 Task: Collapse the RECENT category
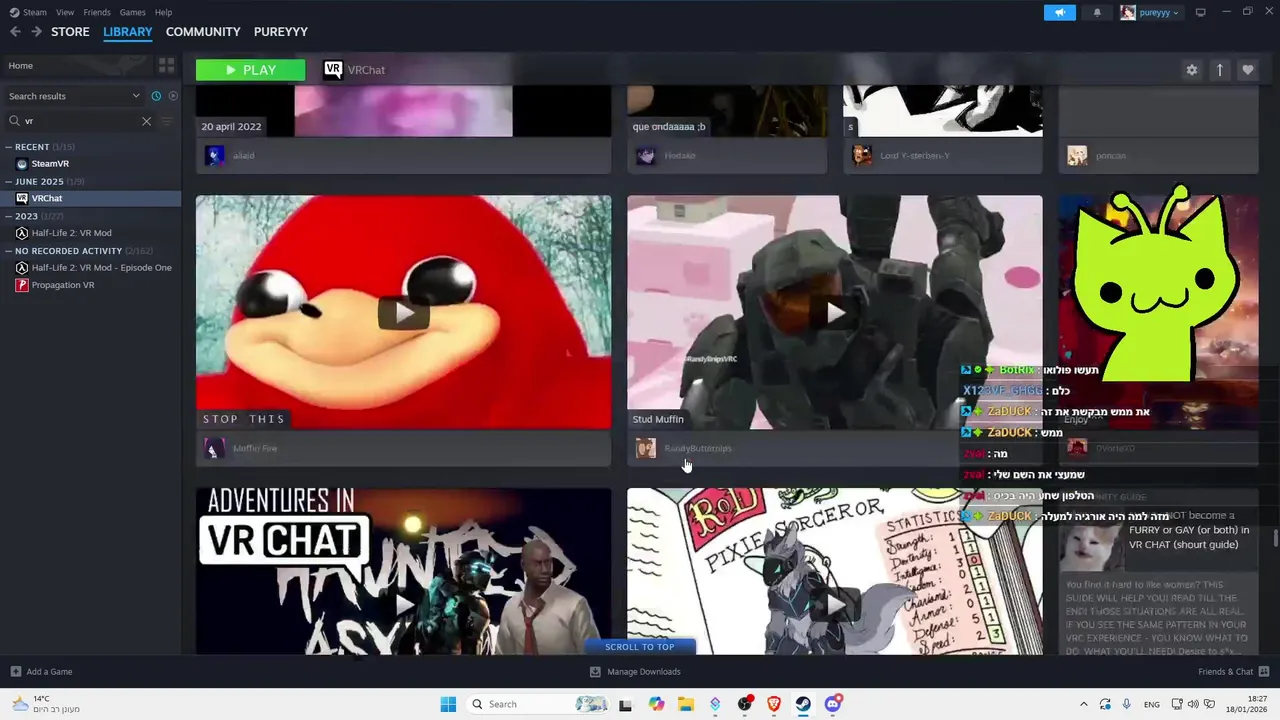[x=8, y=147]
